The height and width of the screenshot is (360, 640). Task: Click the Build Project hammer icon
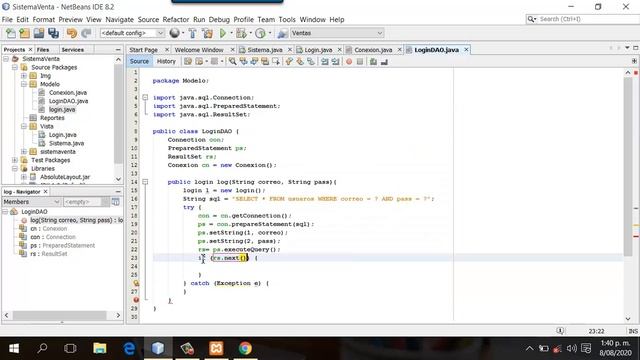click(193, 33)
